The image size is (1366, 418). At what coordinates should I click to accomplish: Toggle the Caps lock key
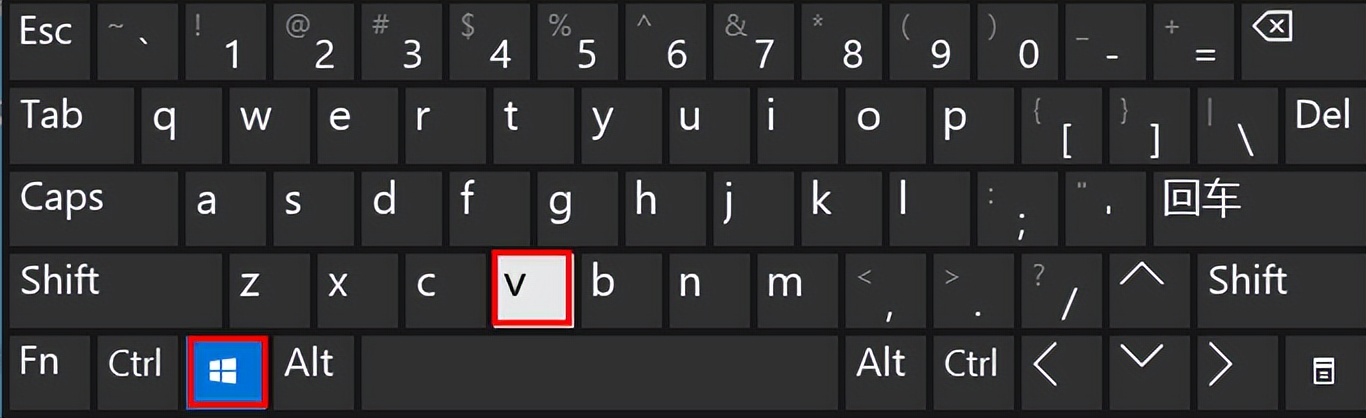[x=95, y=207]
